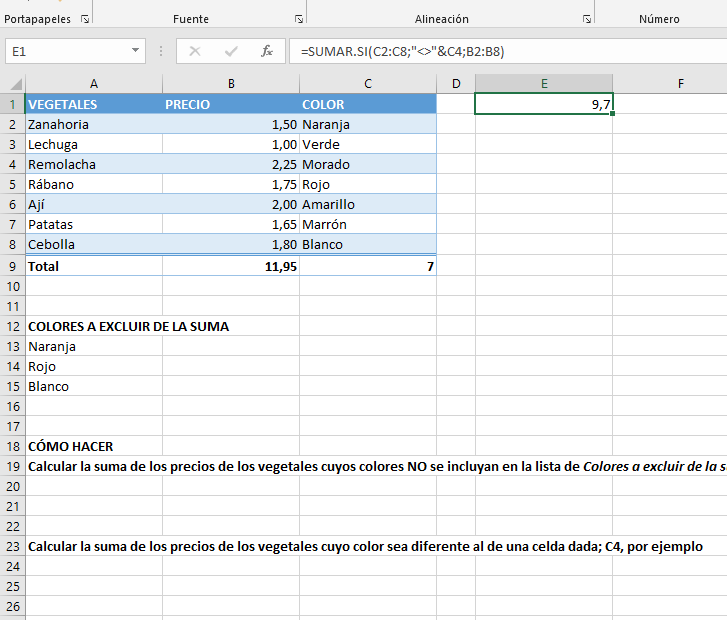Click the fill handle of cell E1
This screenshot has width=727, height=620.
(x=612, y=114)
